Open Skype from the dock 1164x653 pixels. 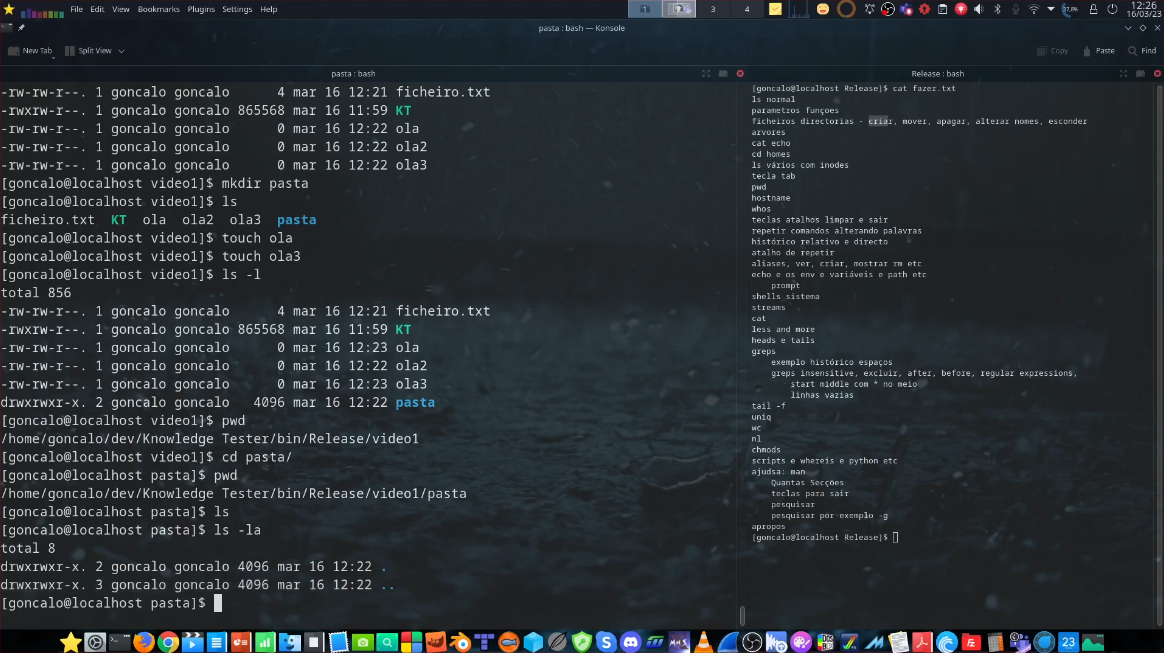(605, 641)
